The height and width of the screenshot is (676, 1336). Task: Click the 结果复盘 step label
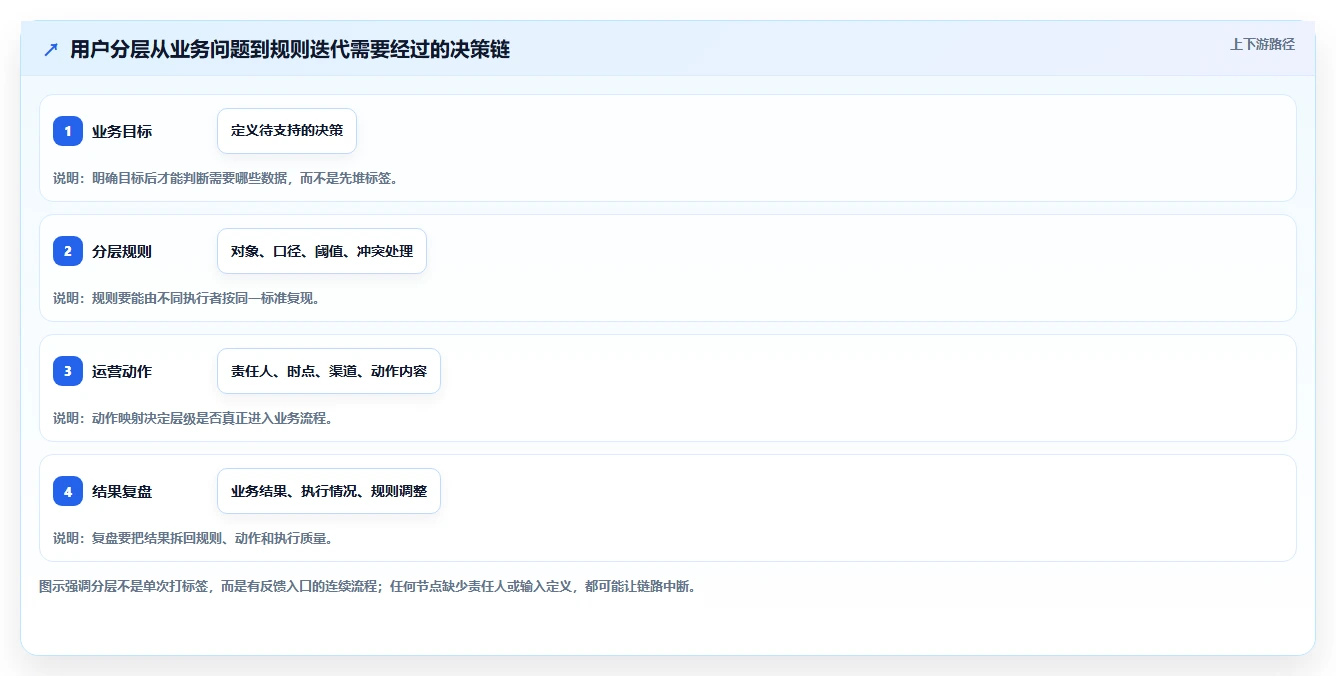(122, 492)
